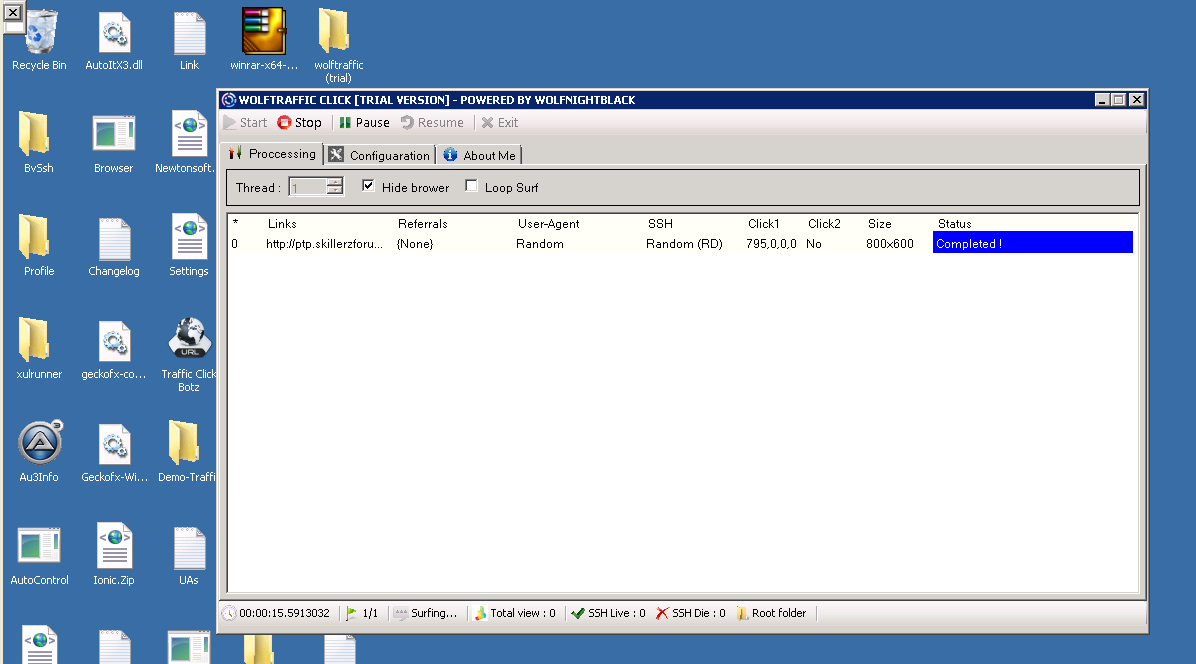
Task: Click the Click1 column header
Action: coord(764,224)
